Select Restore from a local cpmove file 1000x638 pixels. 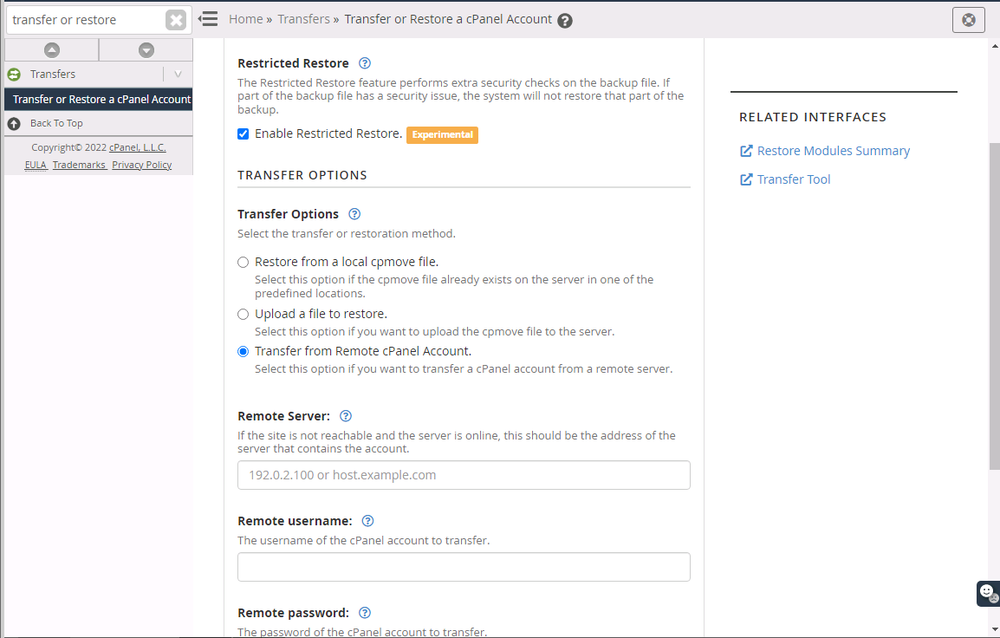243,262
